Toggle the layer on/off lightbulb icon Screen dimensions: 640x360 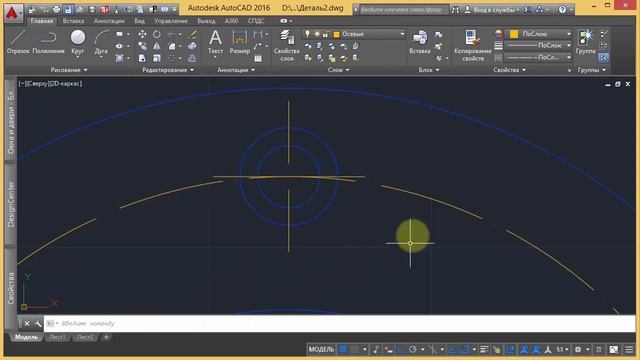pos(307,34)
